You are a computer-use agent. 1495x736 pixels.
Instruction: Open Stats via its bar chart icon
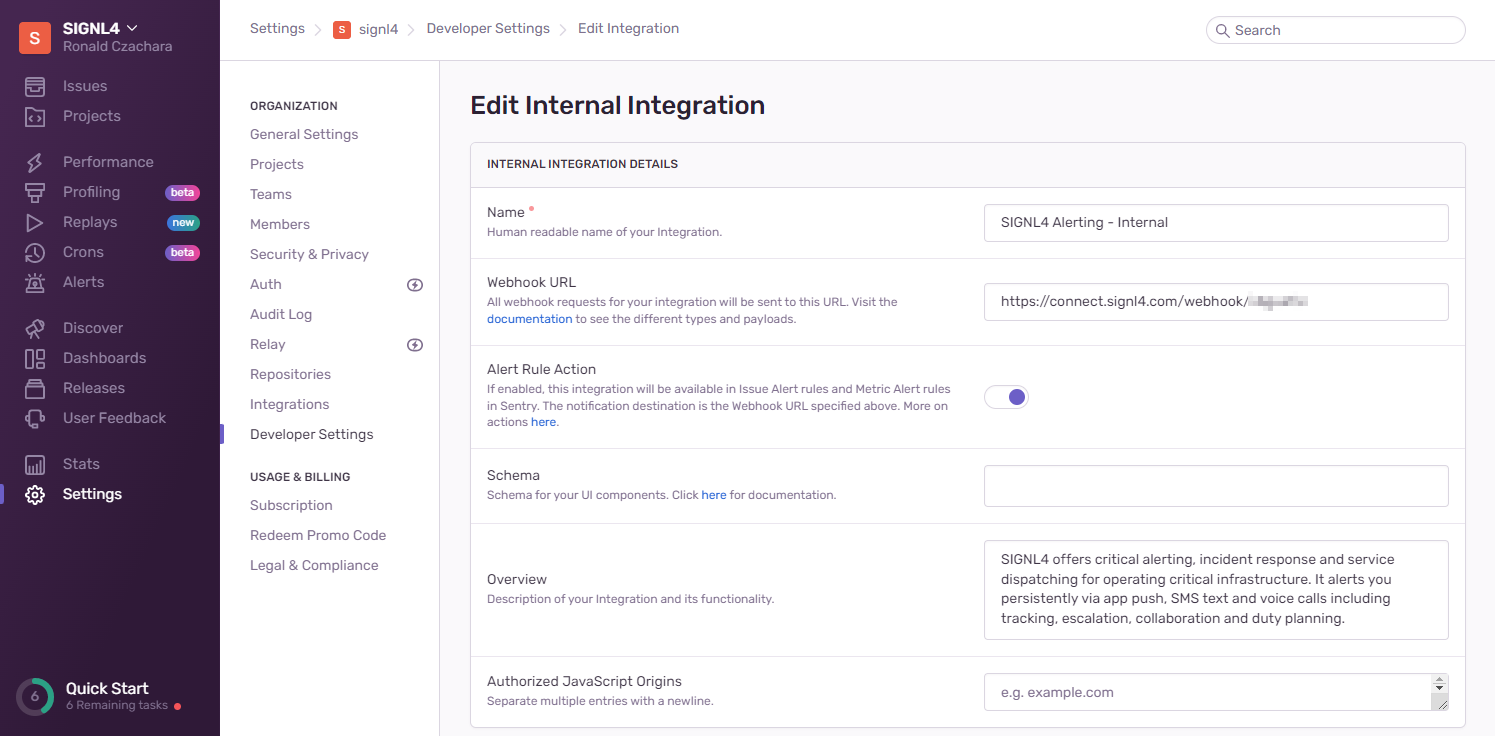click(35, 464)
